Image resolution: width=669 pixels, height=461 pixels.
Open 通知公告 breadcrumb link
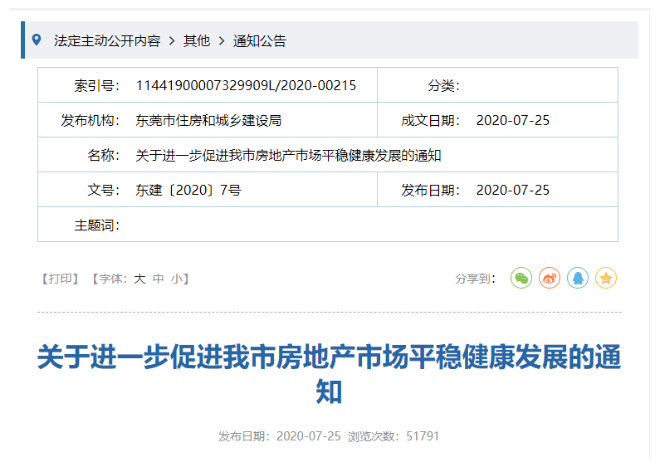click(259, 41)
